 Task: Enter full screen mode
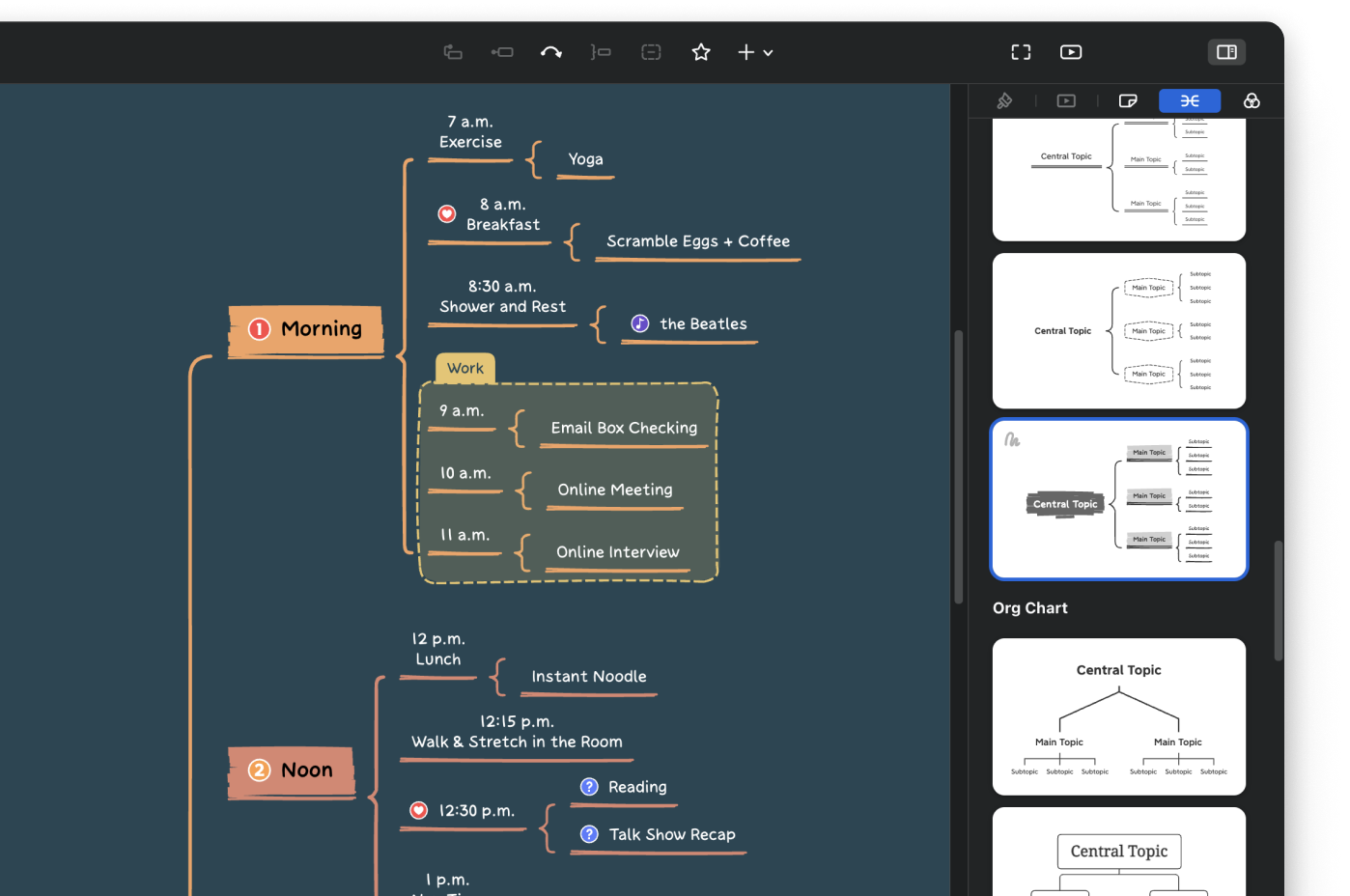tap(1021, 52)
